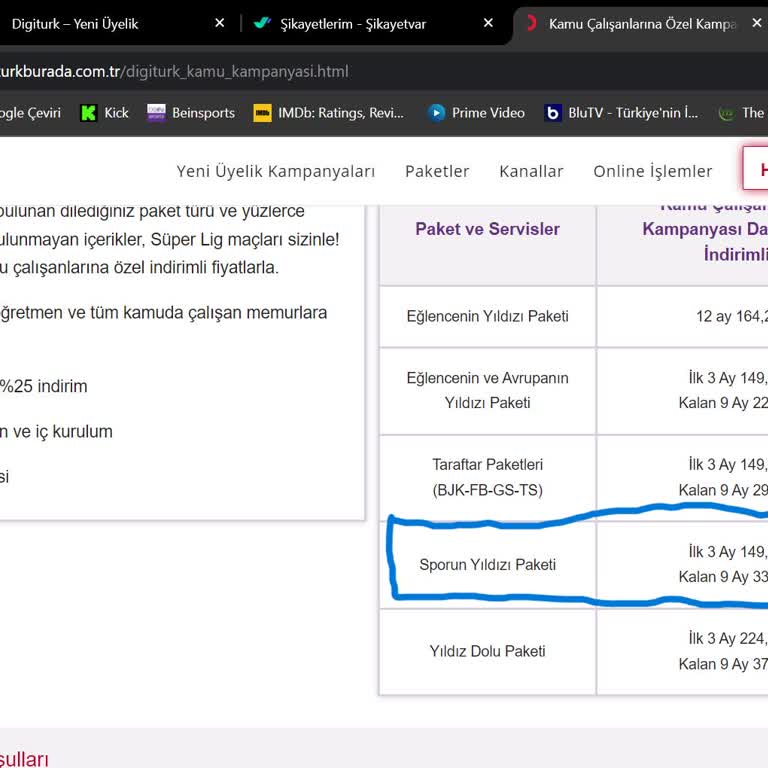Go to the Kanallar page
This screenshot has width=768, height=768.
click(x=531, y=171)
